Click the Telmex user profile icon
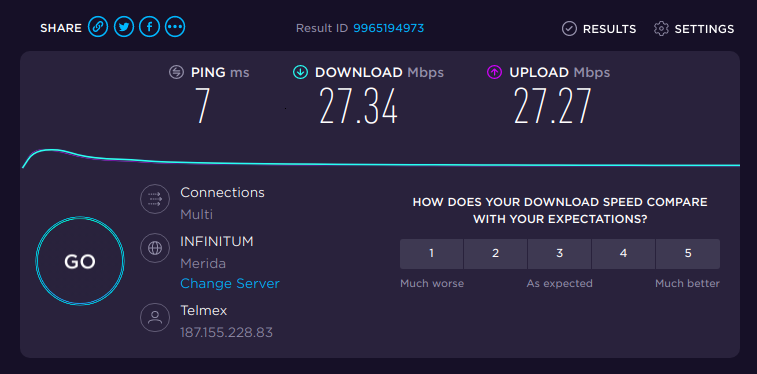The height and width of the screenshot is (374, 757). coord(155,317)
